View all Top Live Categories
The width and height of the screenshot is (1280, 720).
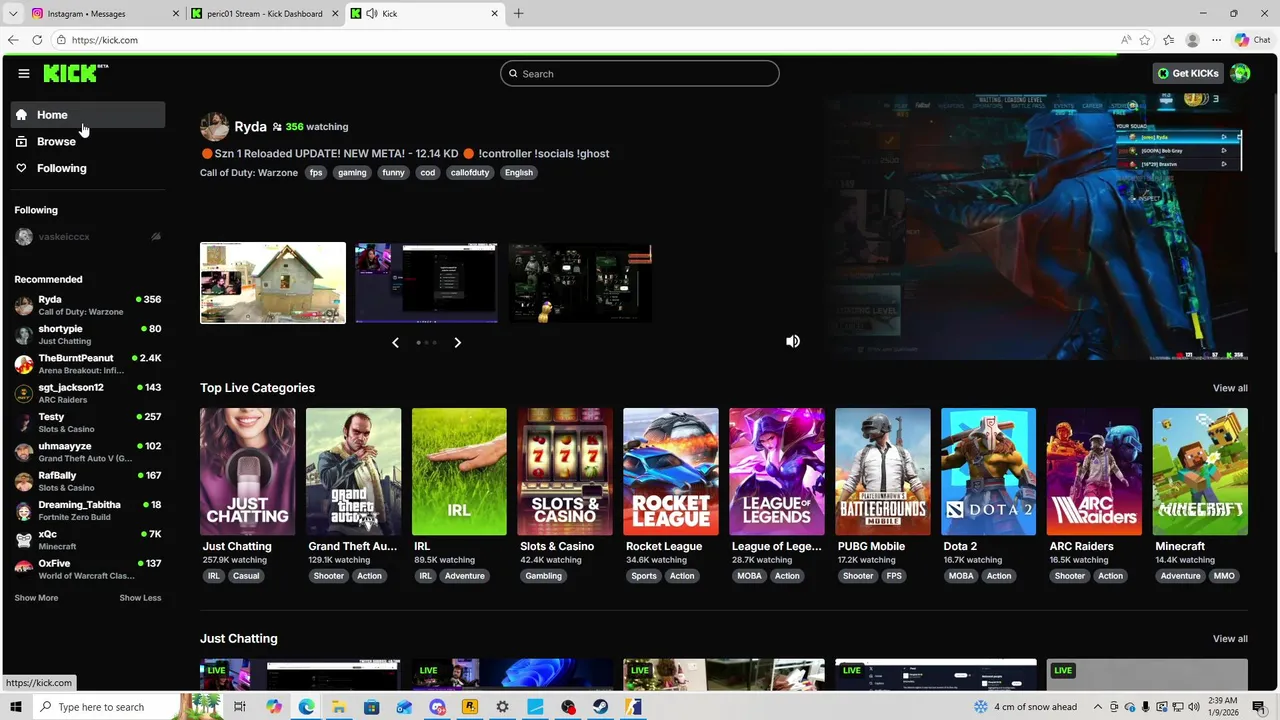(1230, 388)
